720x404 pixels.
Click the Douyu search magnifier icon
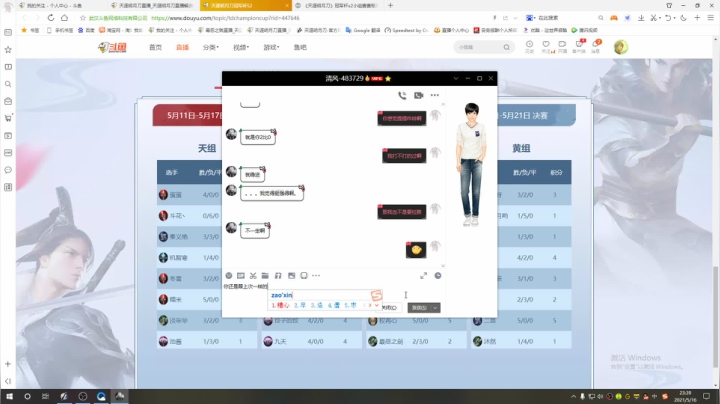tap(506, 47)
